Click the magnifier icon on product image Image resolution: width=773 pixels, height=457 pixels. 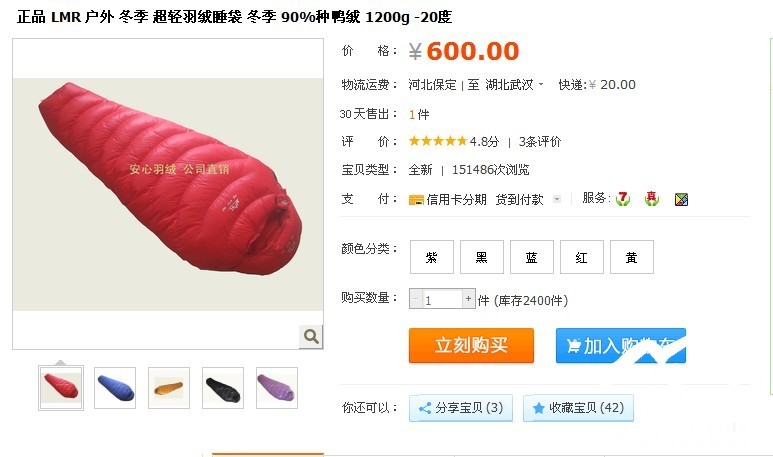click(x=311, y=337)
